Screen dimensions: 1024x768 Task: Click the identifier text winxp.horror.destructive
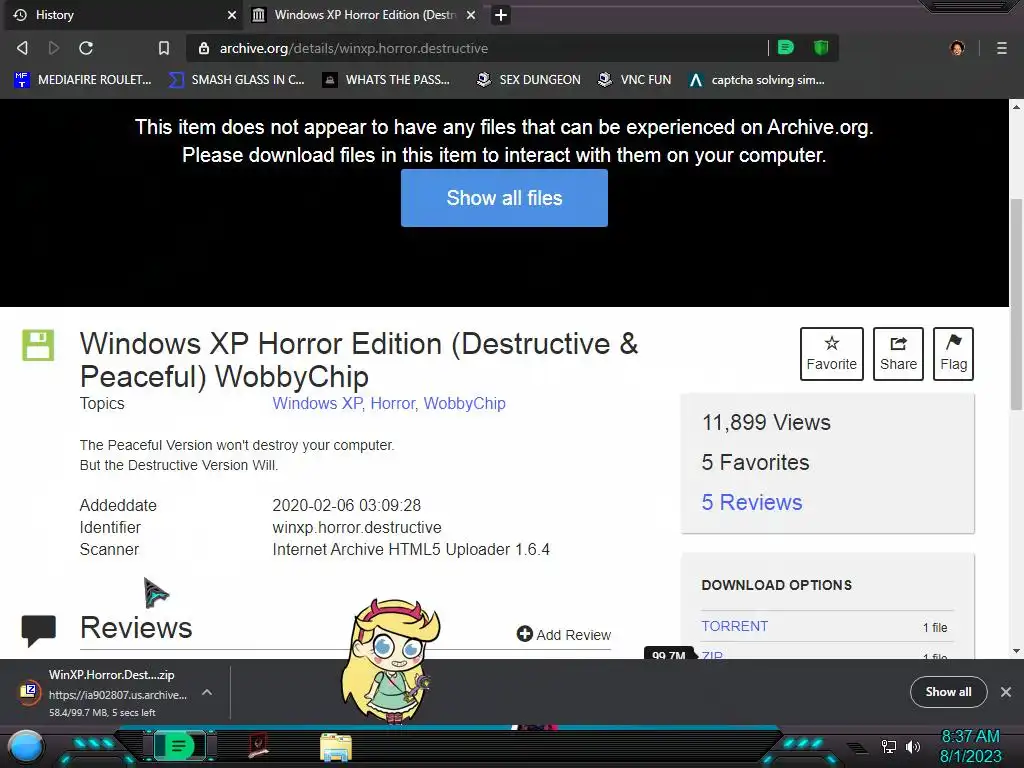pos(357,528)
